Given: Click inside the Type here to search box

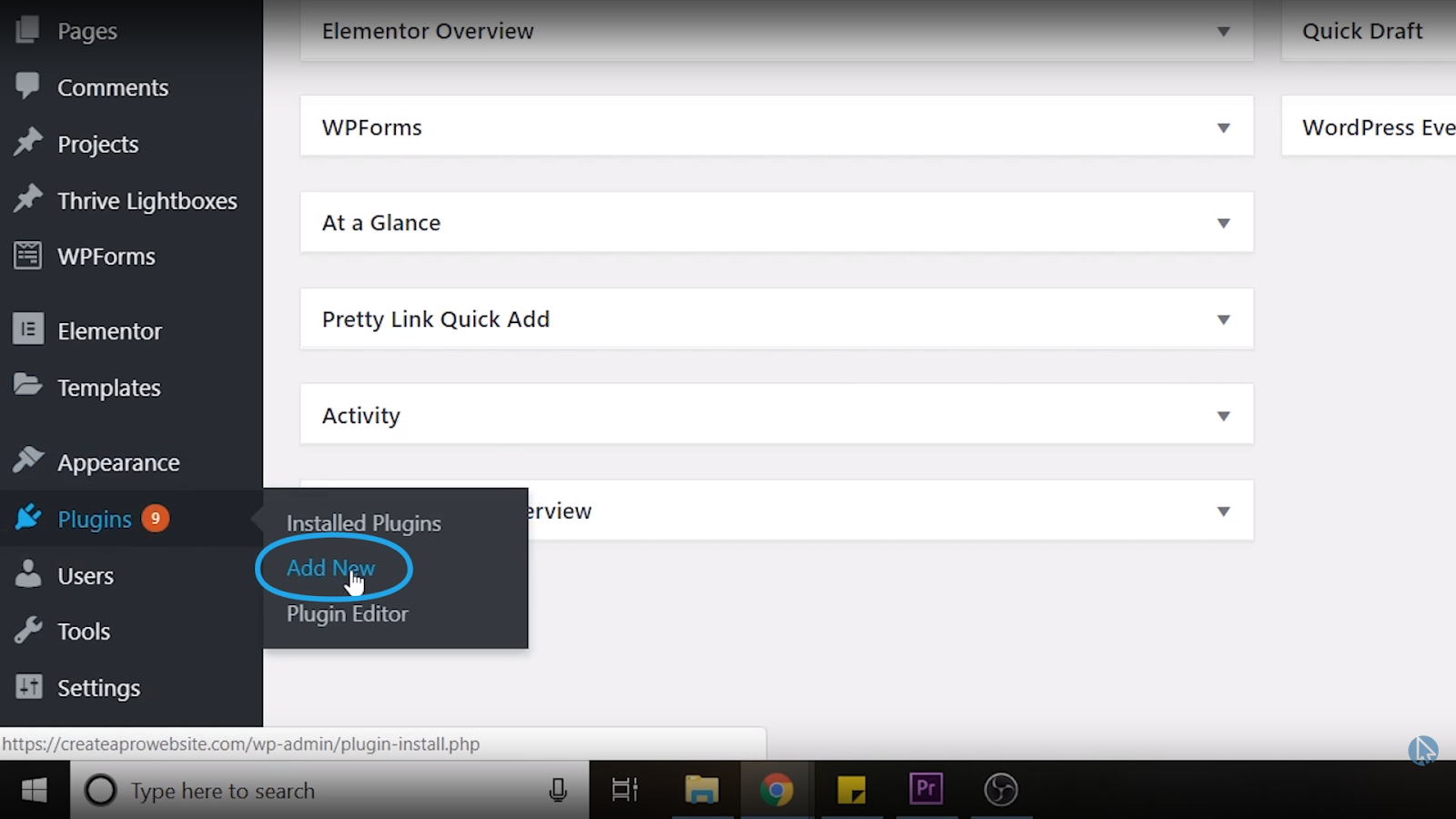Looking at the screenshot, I should coord(329,790).
